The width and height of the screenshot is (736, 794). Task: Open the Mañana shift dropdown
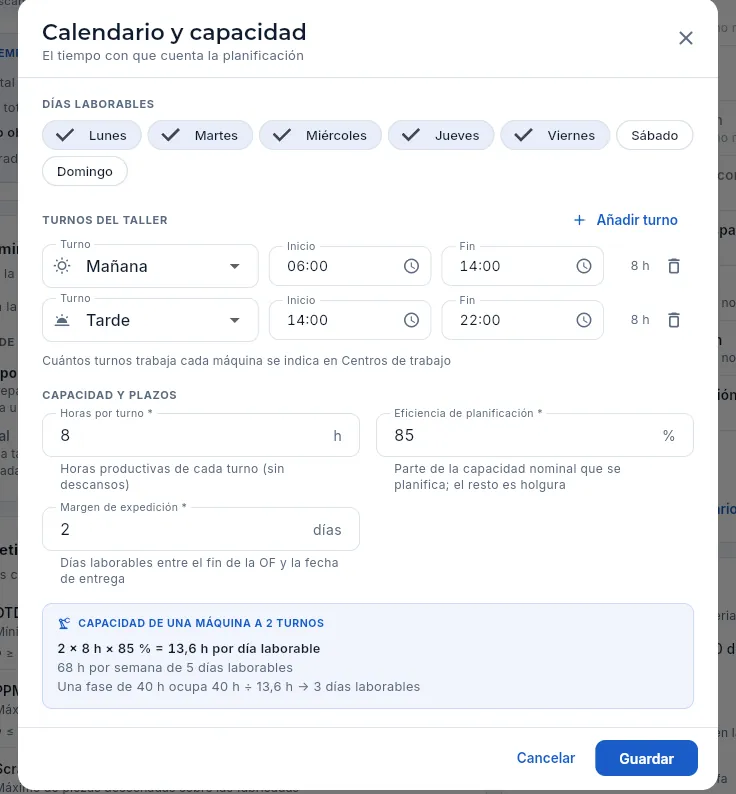pyautogui.click(x=150, y=266)
